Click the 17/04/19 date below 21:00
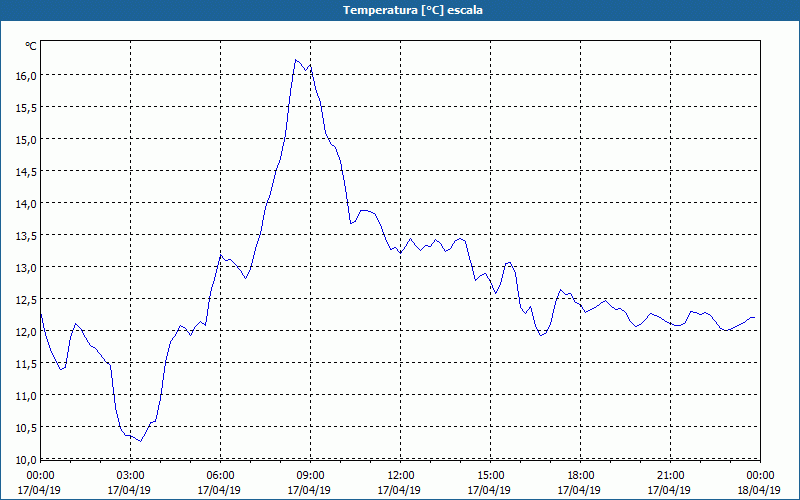 pyautogui.click(x=669, y=490)
